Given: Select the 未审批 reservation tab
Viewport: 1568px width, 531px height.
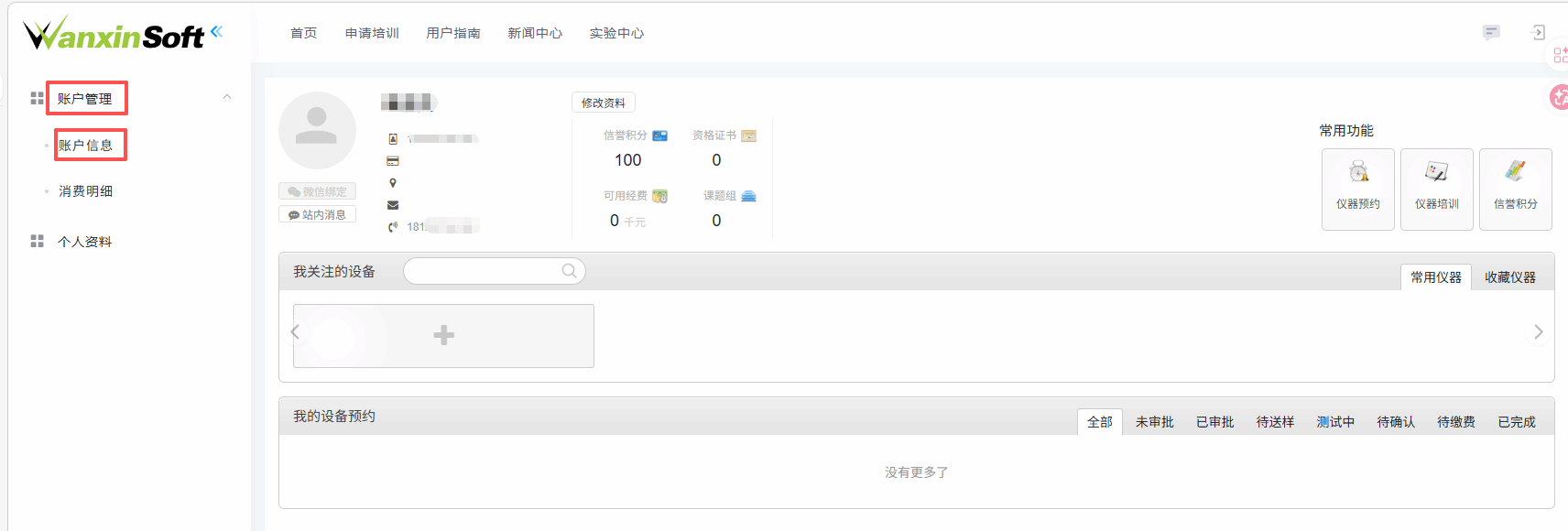Looking at the screenshot, I should coord(1155,422).
